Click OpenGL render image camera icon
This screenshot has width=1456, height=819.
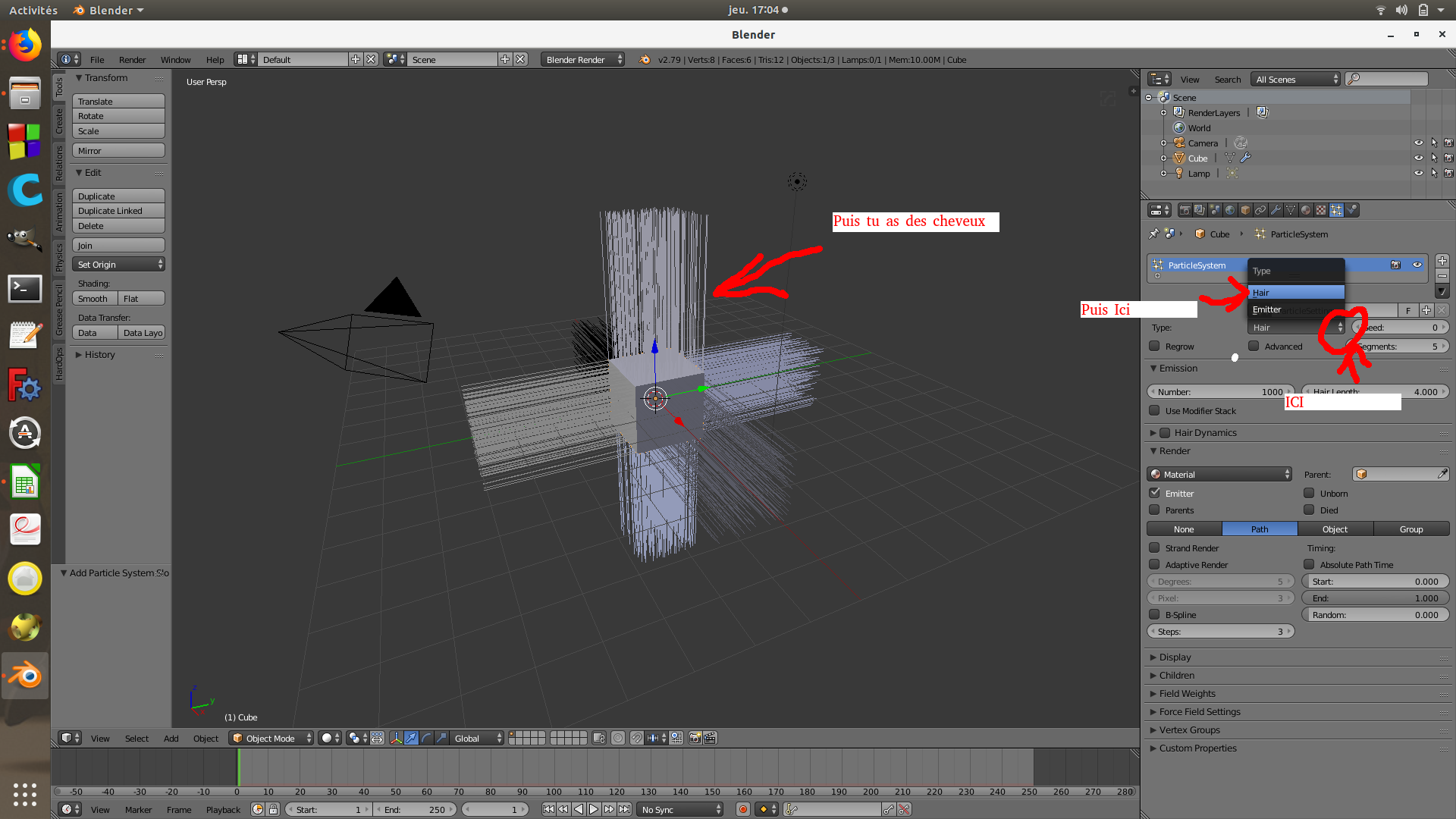(695, 738)
